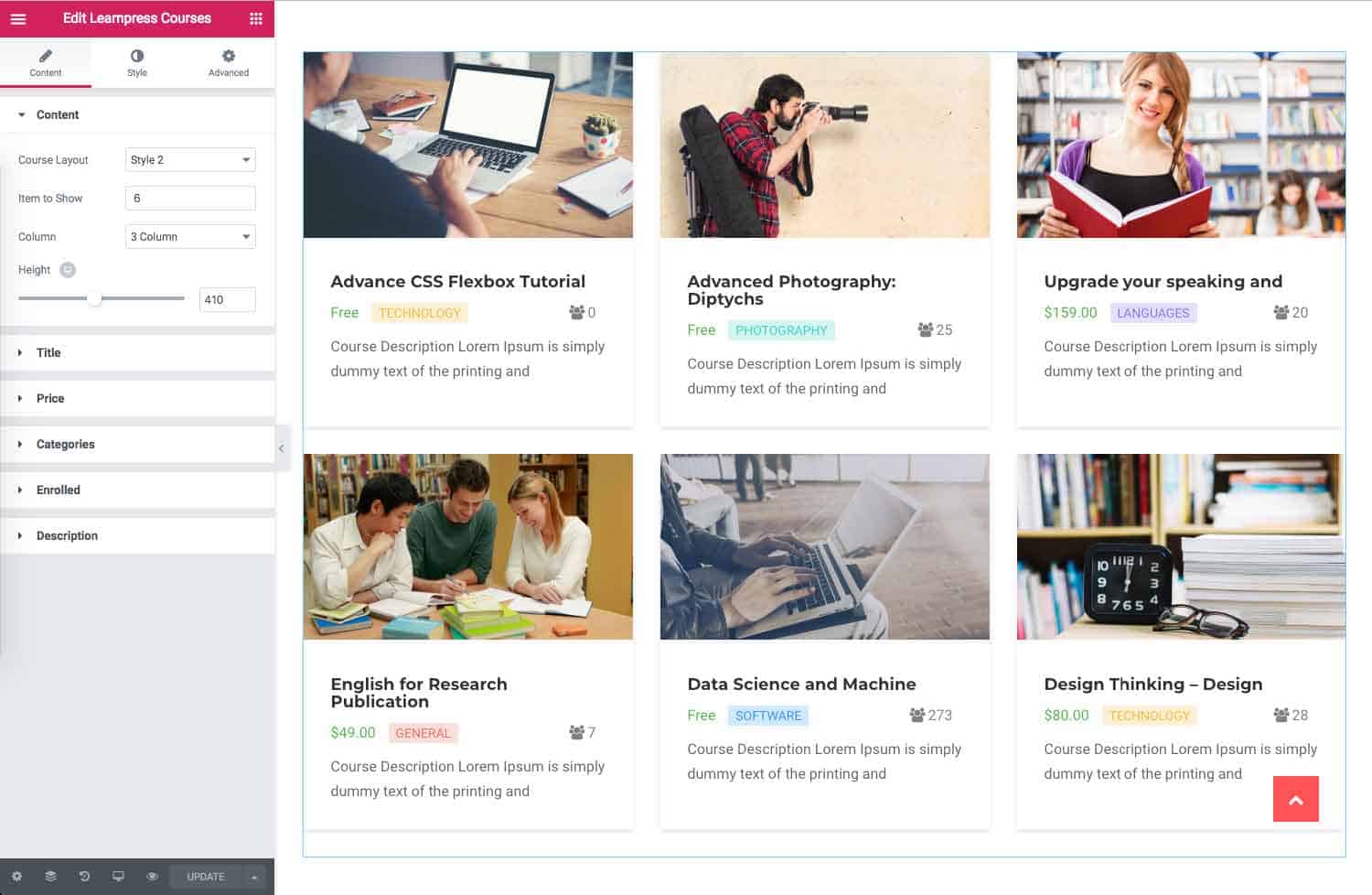Open the Navigator layers icon
Viewport: 1372px width, 895px height.
click(x=50, y=877)
